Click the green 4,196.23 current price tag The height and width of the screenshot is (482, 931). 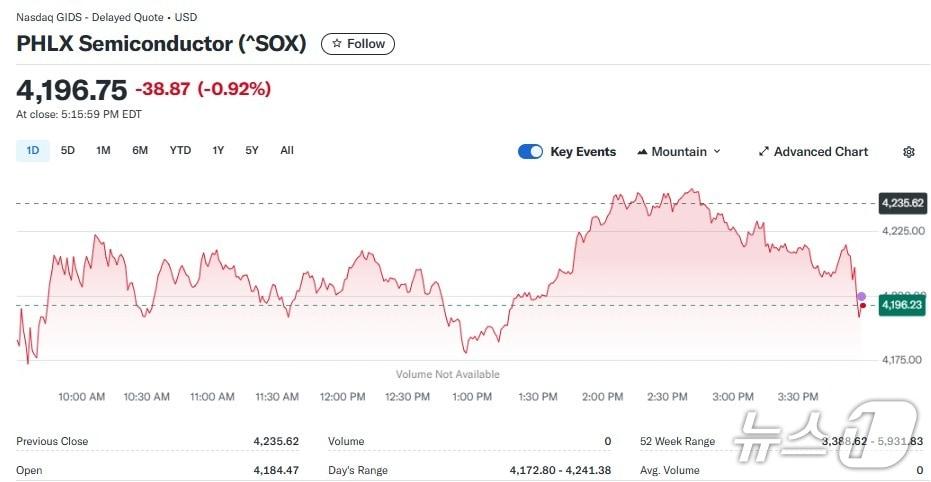(x=902, y=305)
